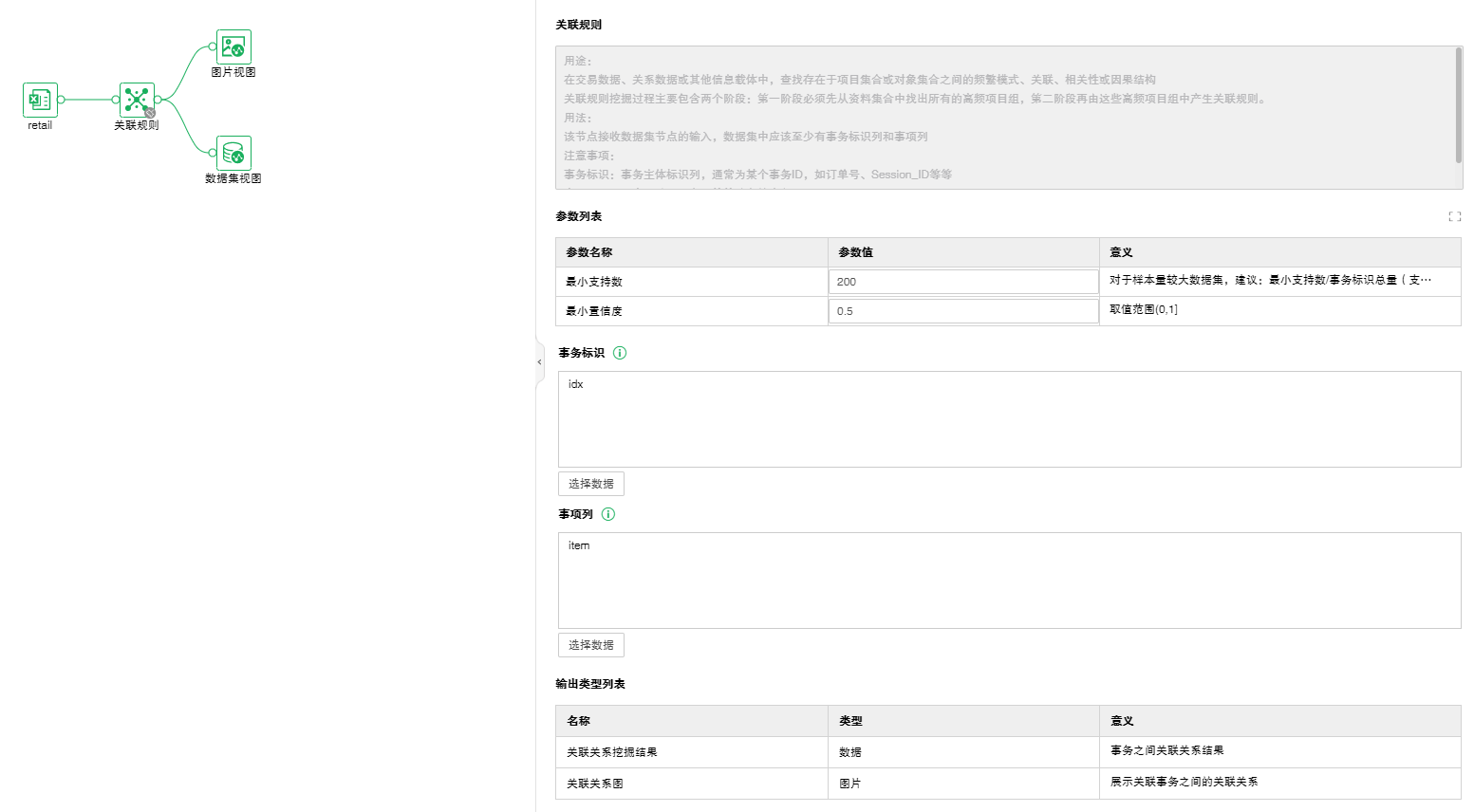Click 选择数据 button under 事务标识
Screen dimensions: 1474x812
(x=590, y=484)
